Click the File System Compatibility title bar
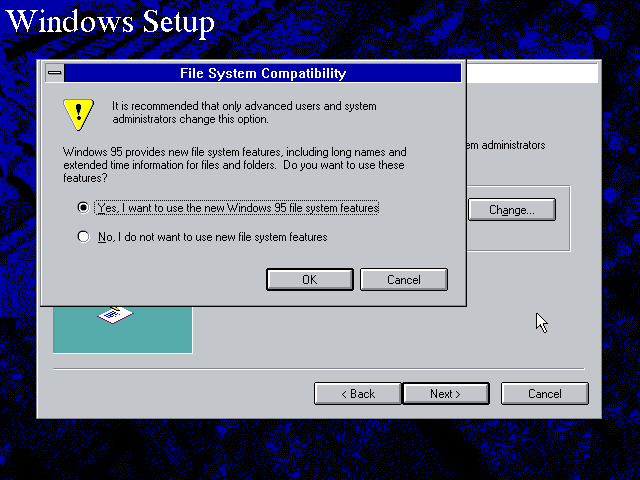Screen dimensions: 640x480 coord(263,73)
